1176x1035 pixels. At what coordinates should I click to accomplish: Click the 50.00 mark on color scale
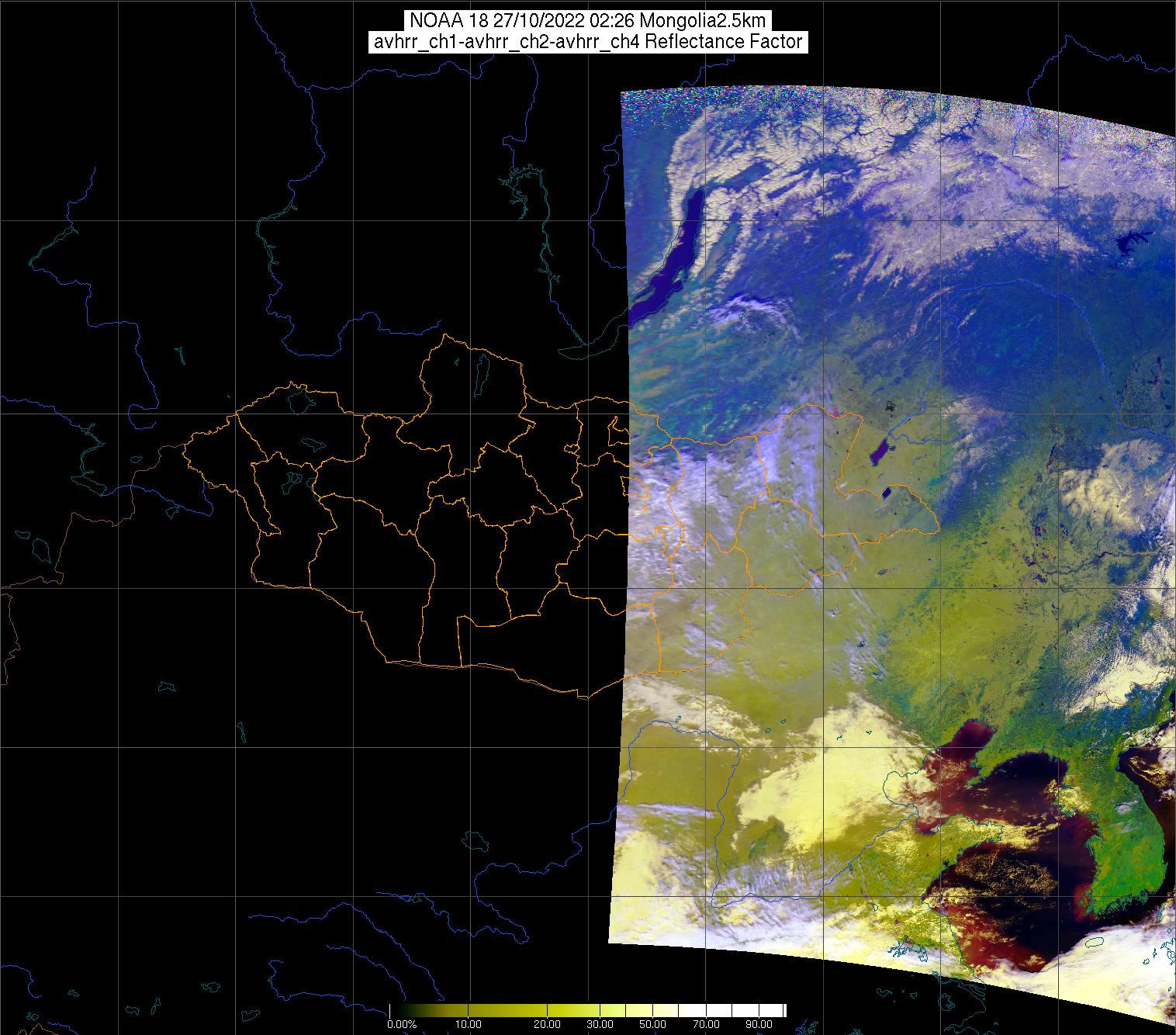coord(654,1025)
